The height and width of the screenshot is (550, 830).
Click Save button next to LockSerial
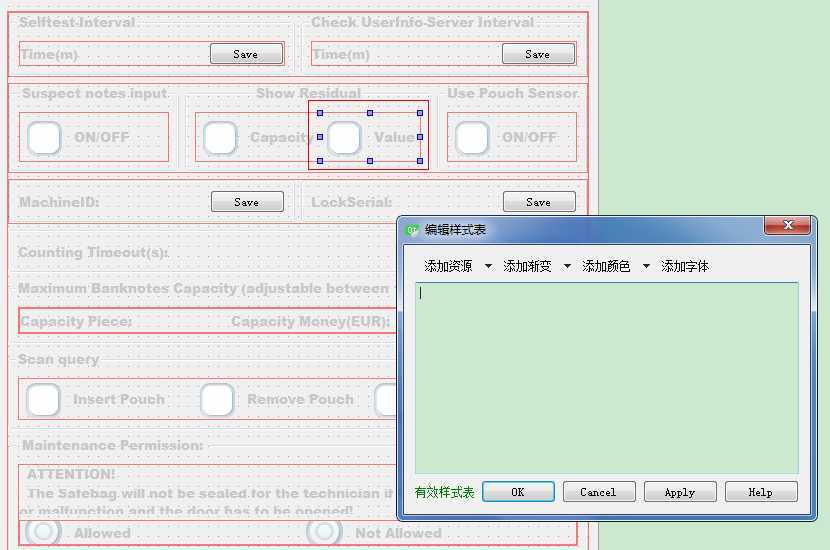(x=539, y=202)
